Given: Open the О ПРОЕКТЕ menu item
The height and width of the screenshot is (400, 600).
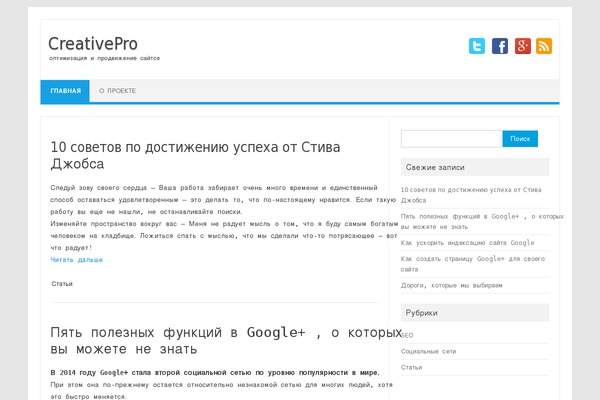Looking at the screenshot, I should (x=117, y=91).
